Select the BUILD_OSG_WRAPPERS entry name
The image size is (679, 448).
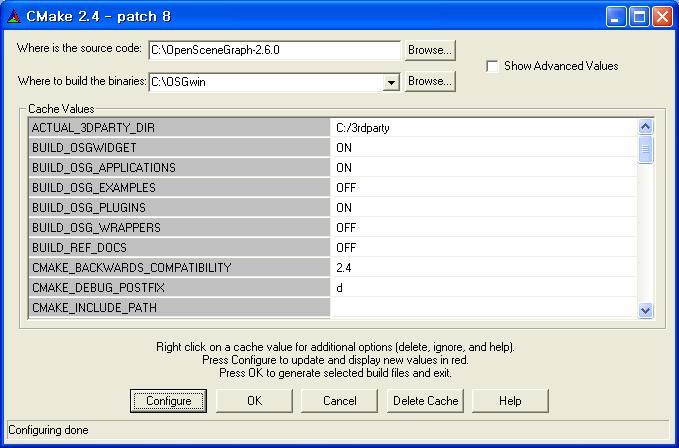[179, 227]
